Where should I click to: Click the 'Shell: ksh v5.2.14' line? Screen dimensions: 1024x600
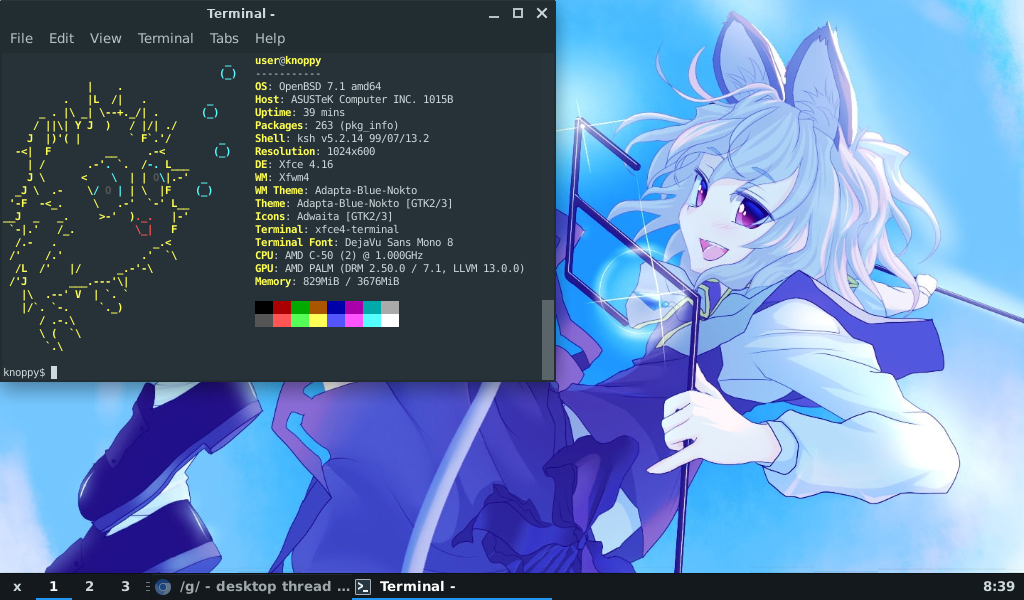click(x=342, y=138)
